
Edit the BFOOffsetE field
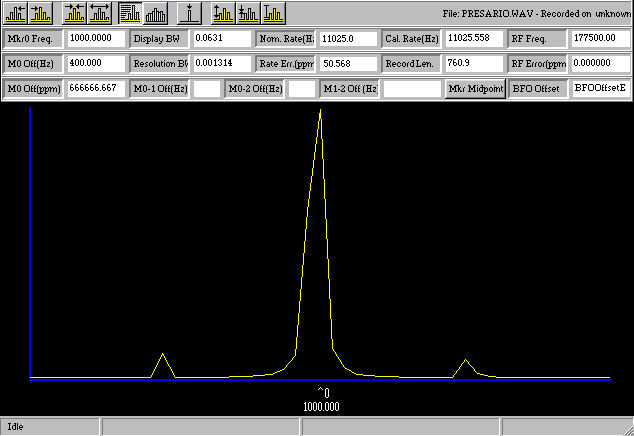click(600, 89)
